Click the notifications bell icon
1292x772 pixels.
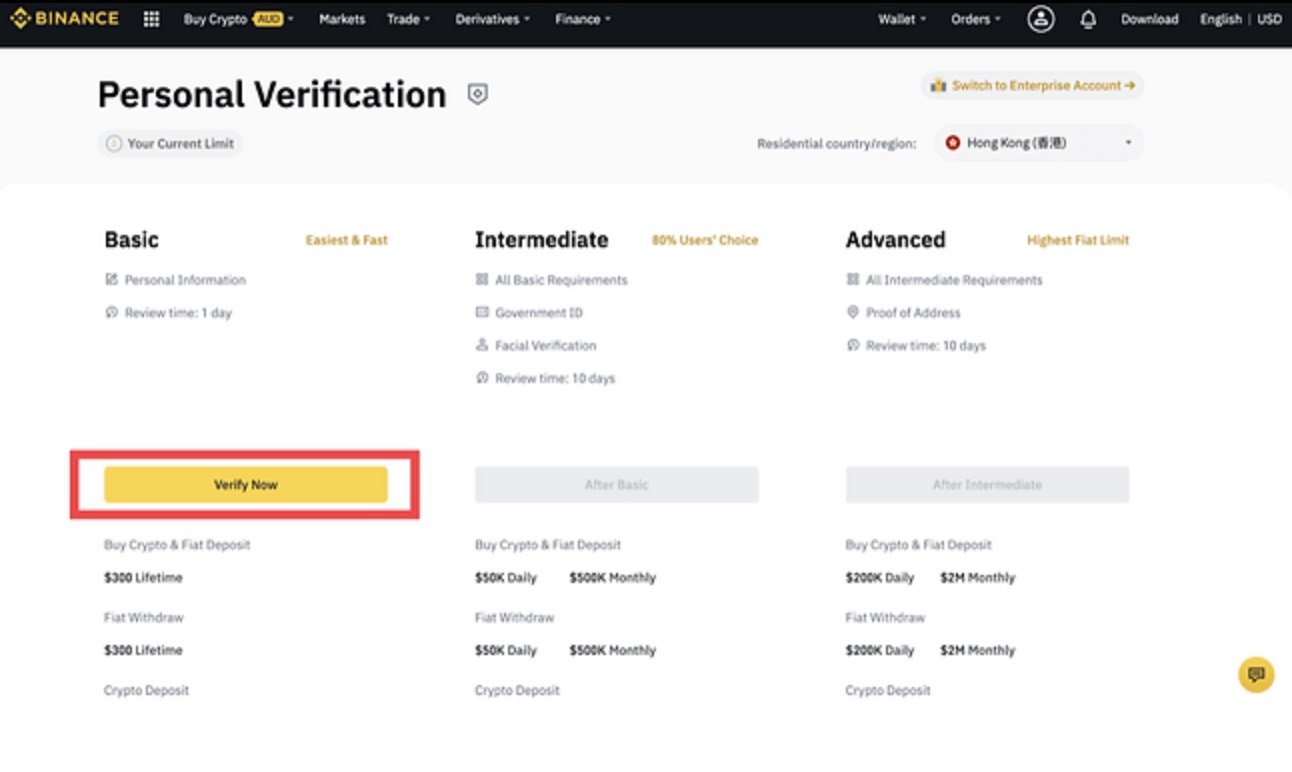tap(1088, 19)
